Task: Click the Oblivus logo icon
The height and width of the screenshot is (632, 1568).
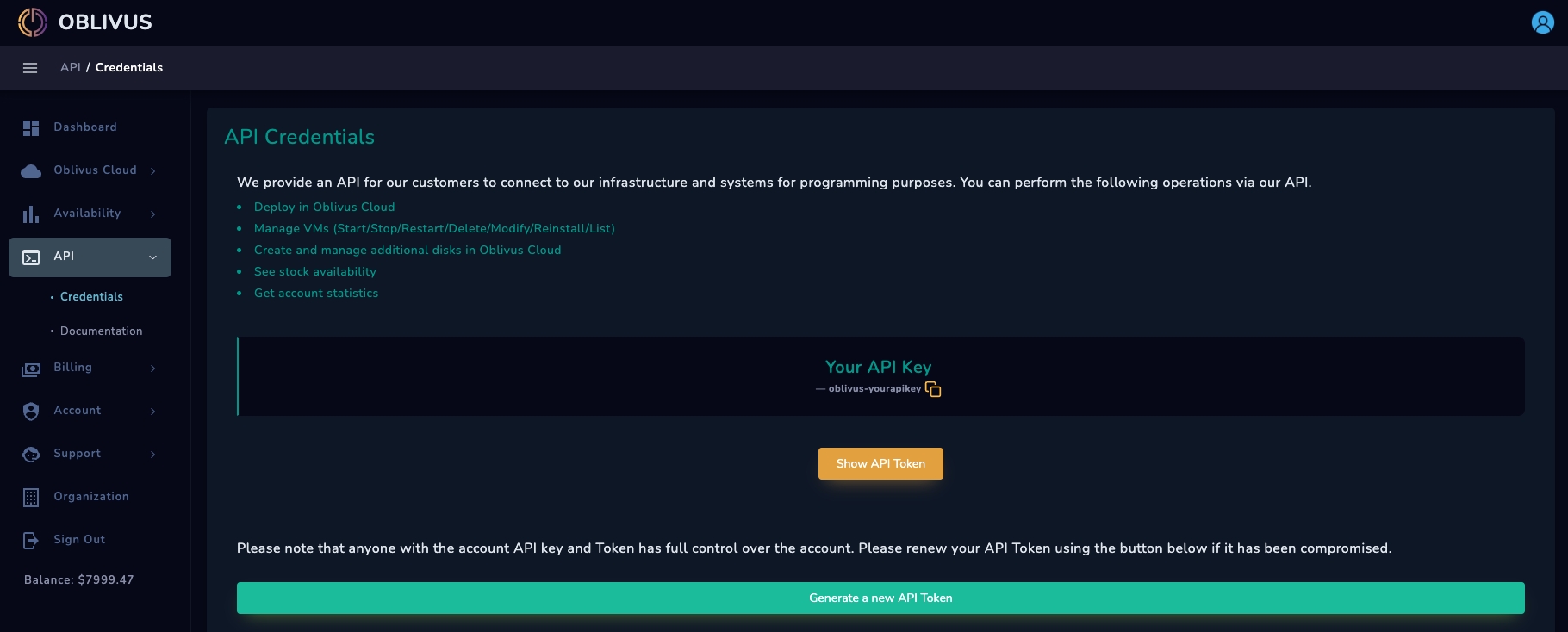Action: tap(33, 22)
